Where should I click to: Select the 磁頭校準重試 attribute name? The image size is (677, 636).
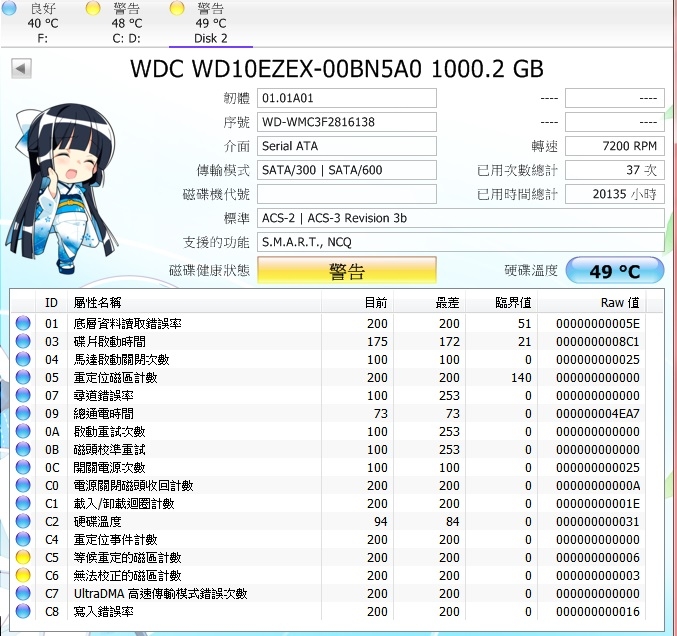coord(110,449)
